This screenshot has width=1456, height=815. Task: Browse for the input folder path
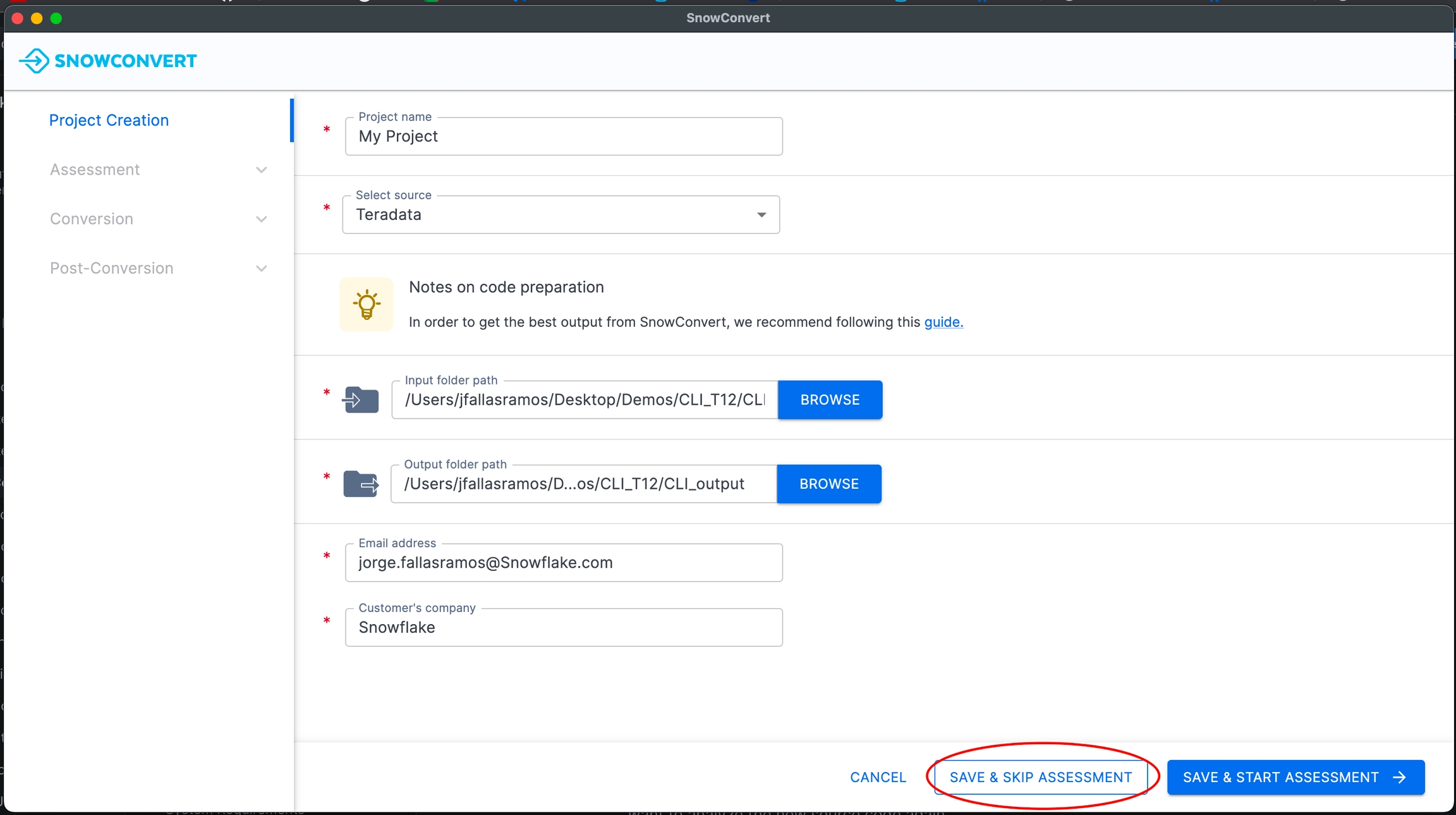830,400
